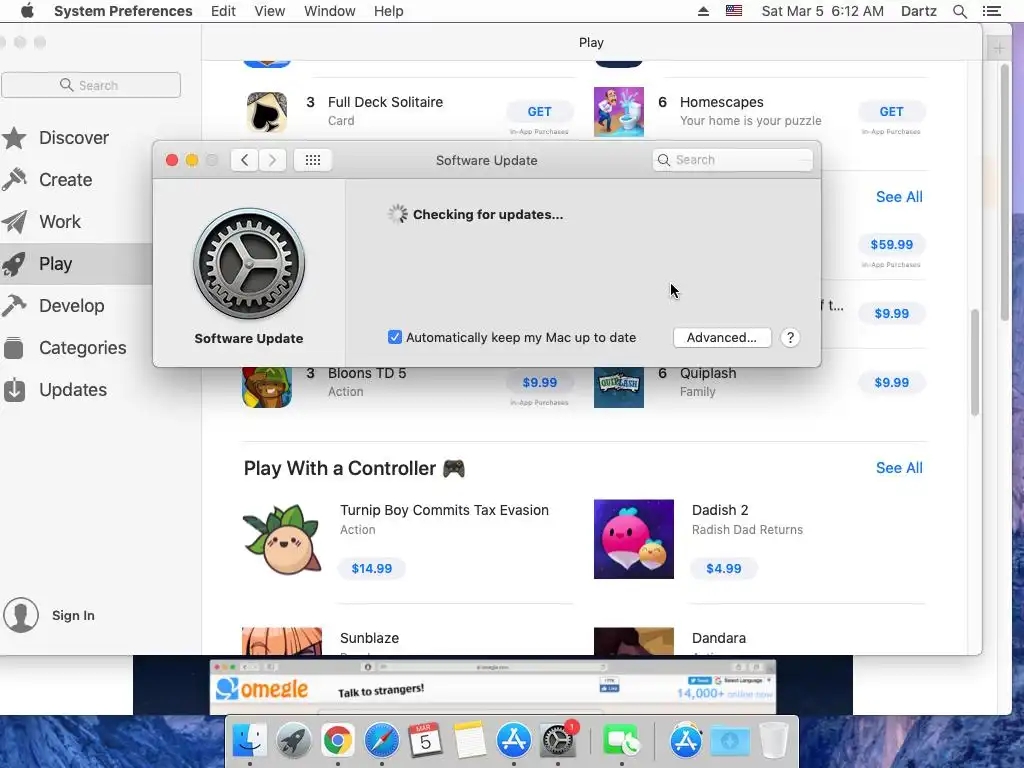Open Downloads folder in Dock
The width and height of the screenshot is (1024, 768).
(x=729, y=741)
